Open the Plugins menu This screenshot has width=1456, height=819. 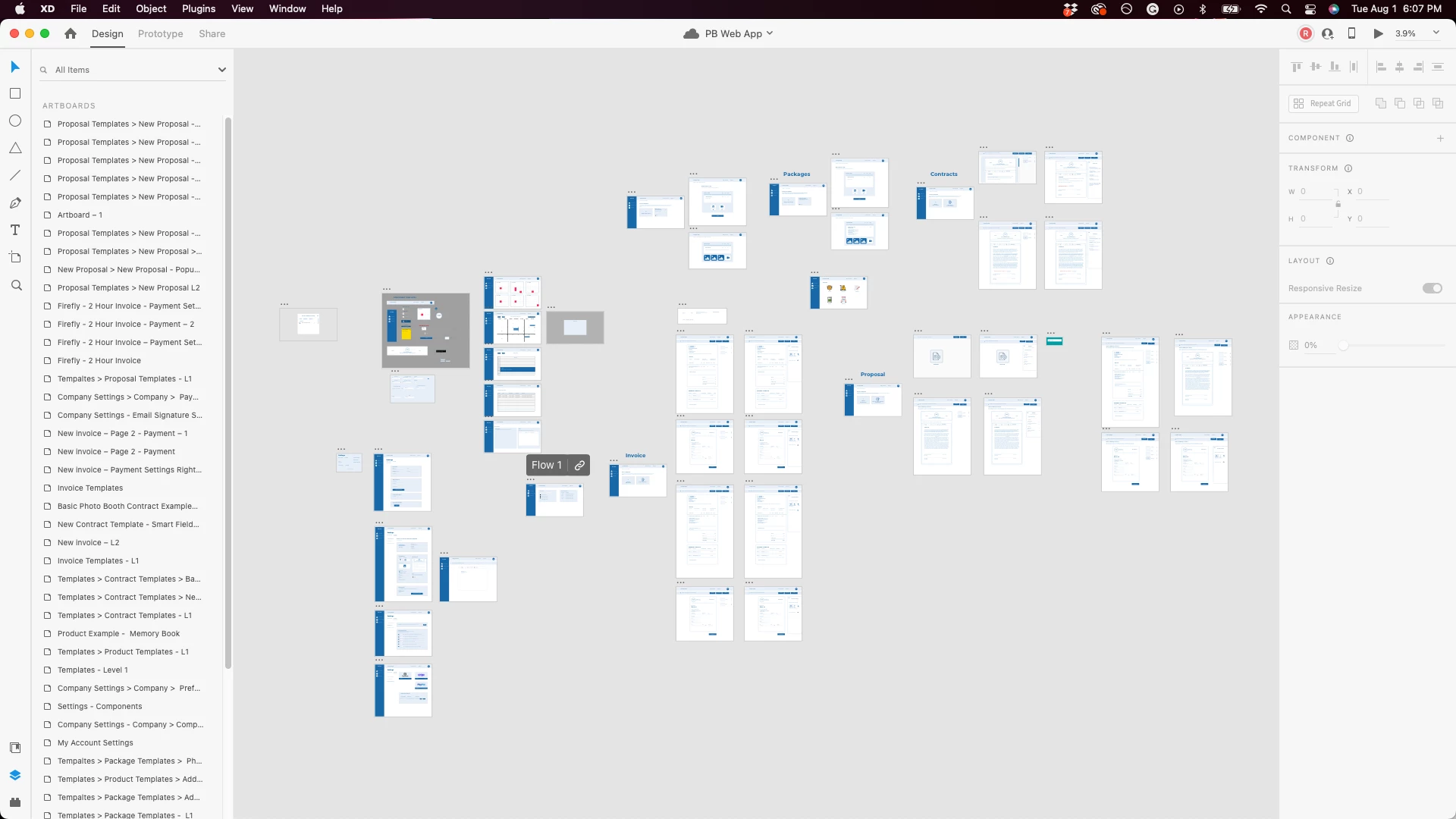[x=198, y=8]
